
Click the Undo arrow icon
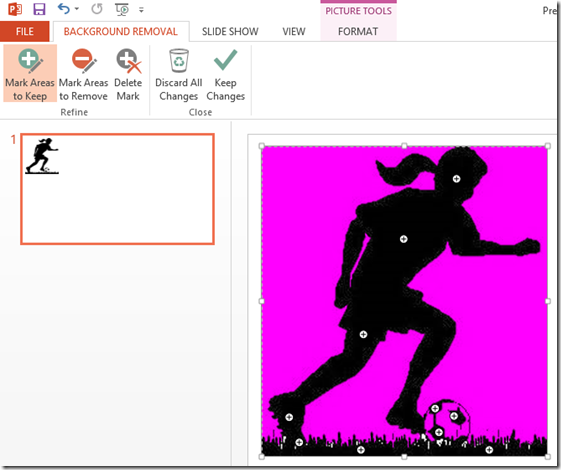[x=64, y=9]
